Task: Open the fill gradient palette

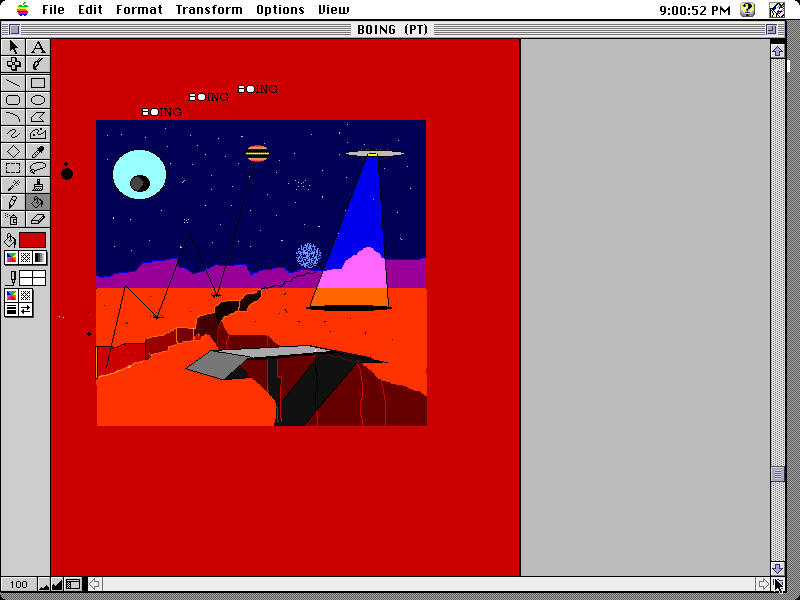Action: pos(40,258)
